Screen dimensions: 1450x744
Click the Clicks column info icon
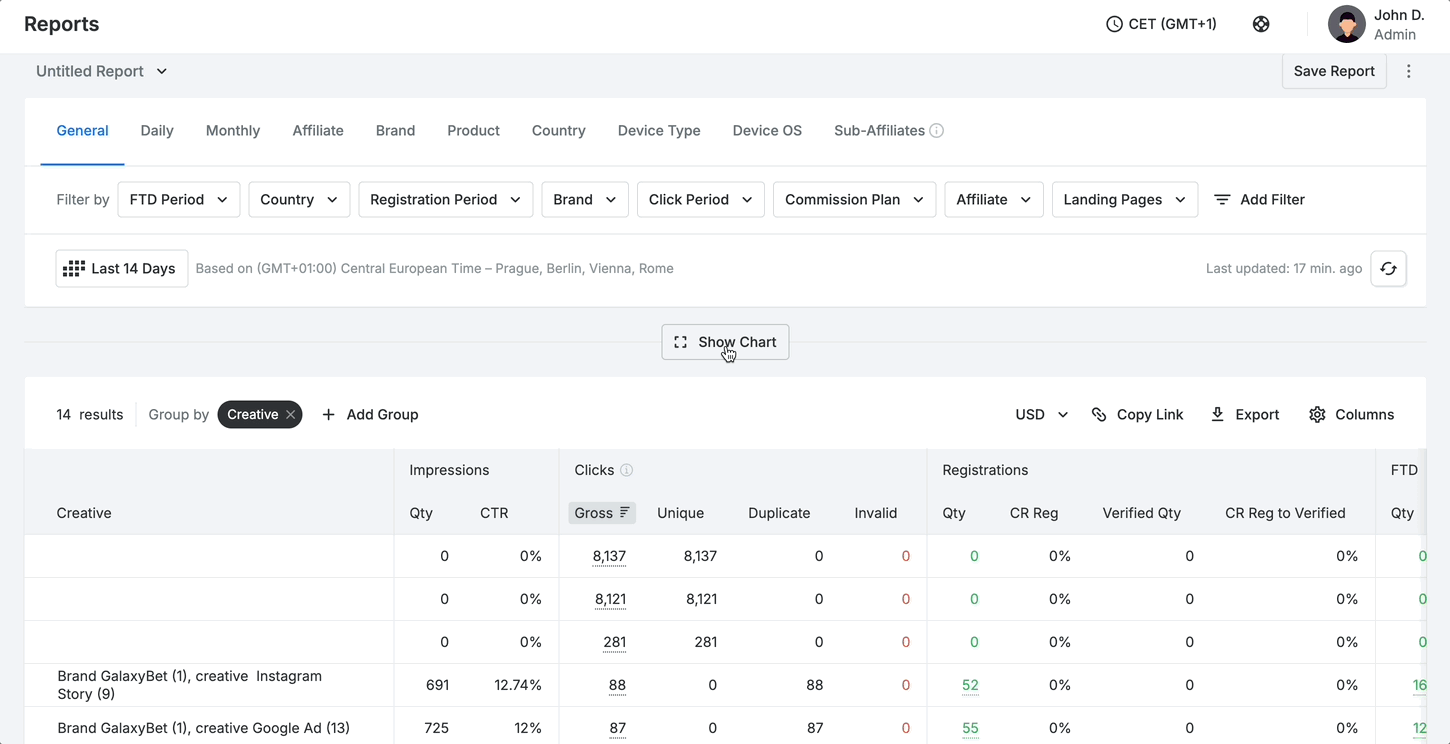(627, 470)
